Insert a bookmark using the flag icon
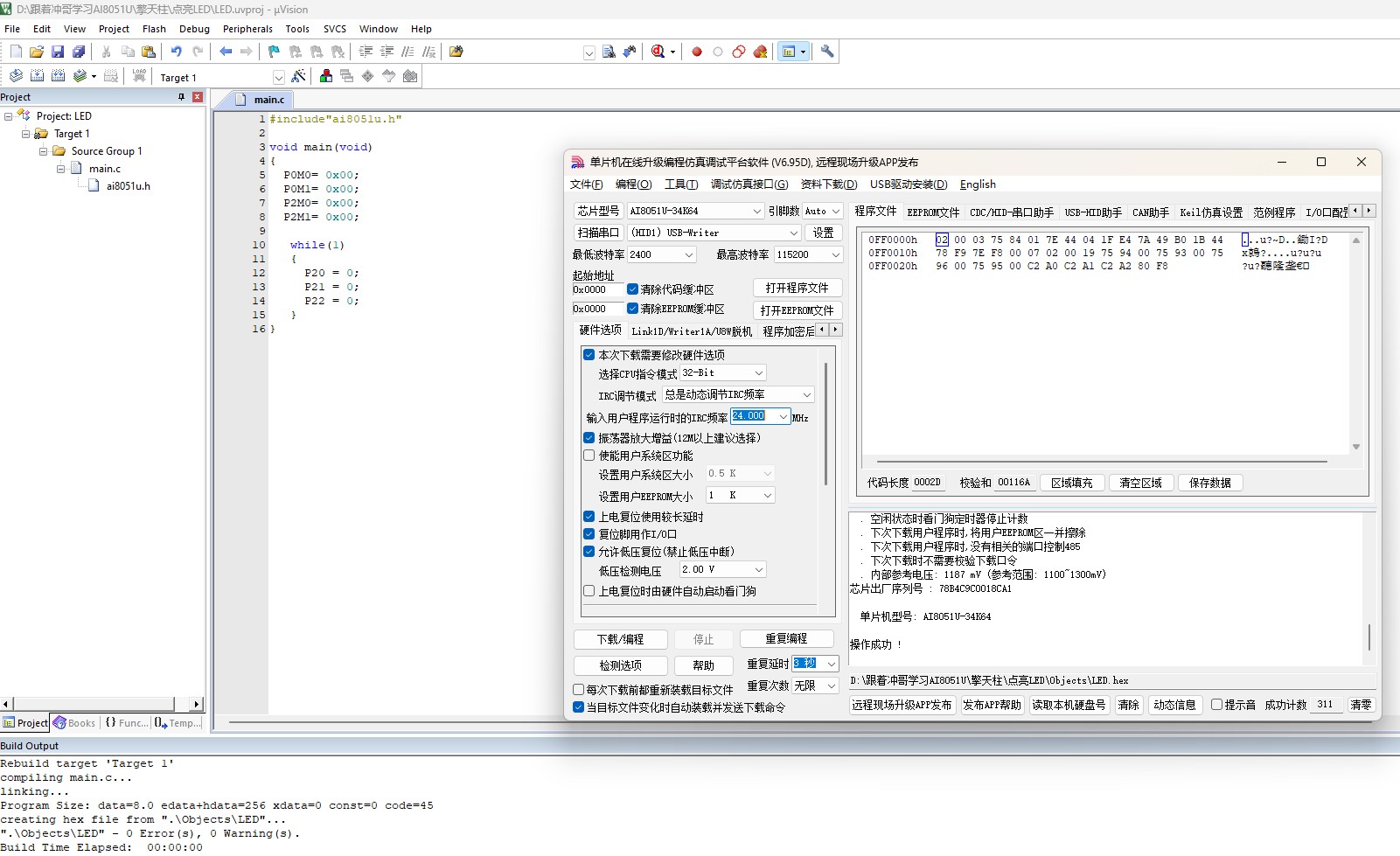Screen dimensions: 1400x856 (x=275, y=52)
